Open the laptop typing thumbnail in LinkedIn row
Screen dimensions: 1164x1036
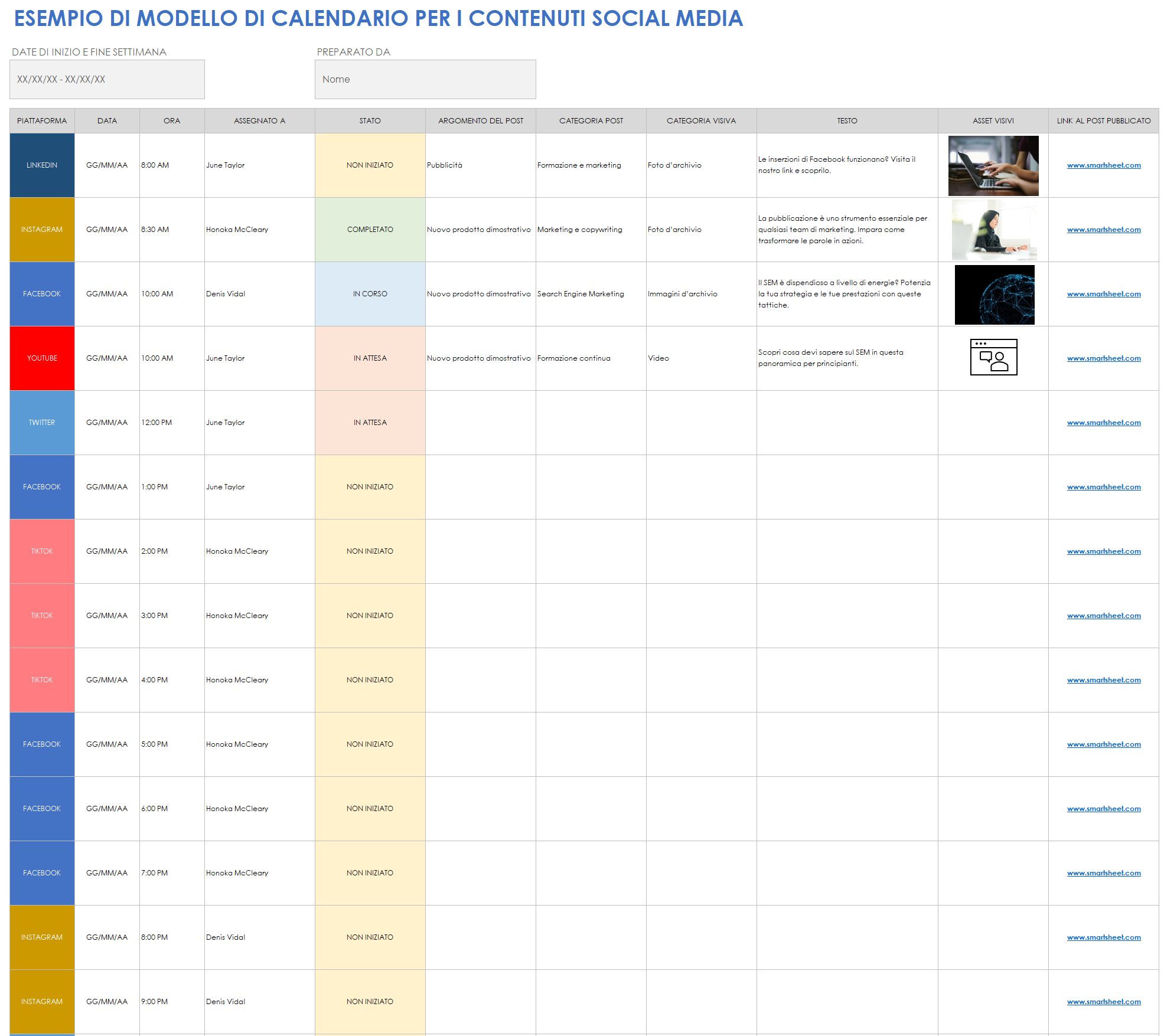click(x=993, y=166)
